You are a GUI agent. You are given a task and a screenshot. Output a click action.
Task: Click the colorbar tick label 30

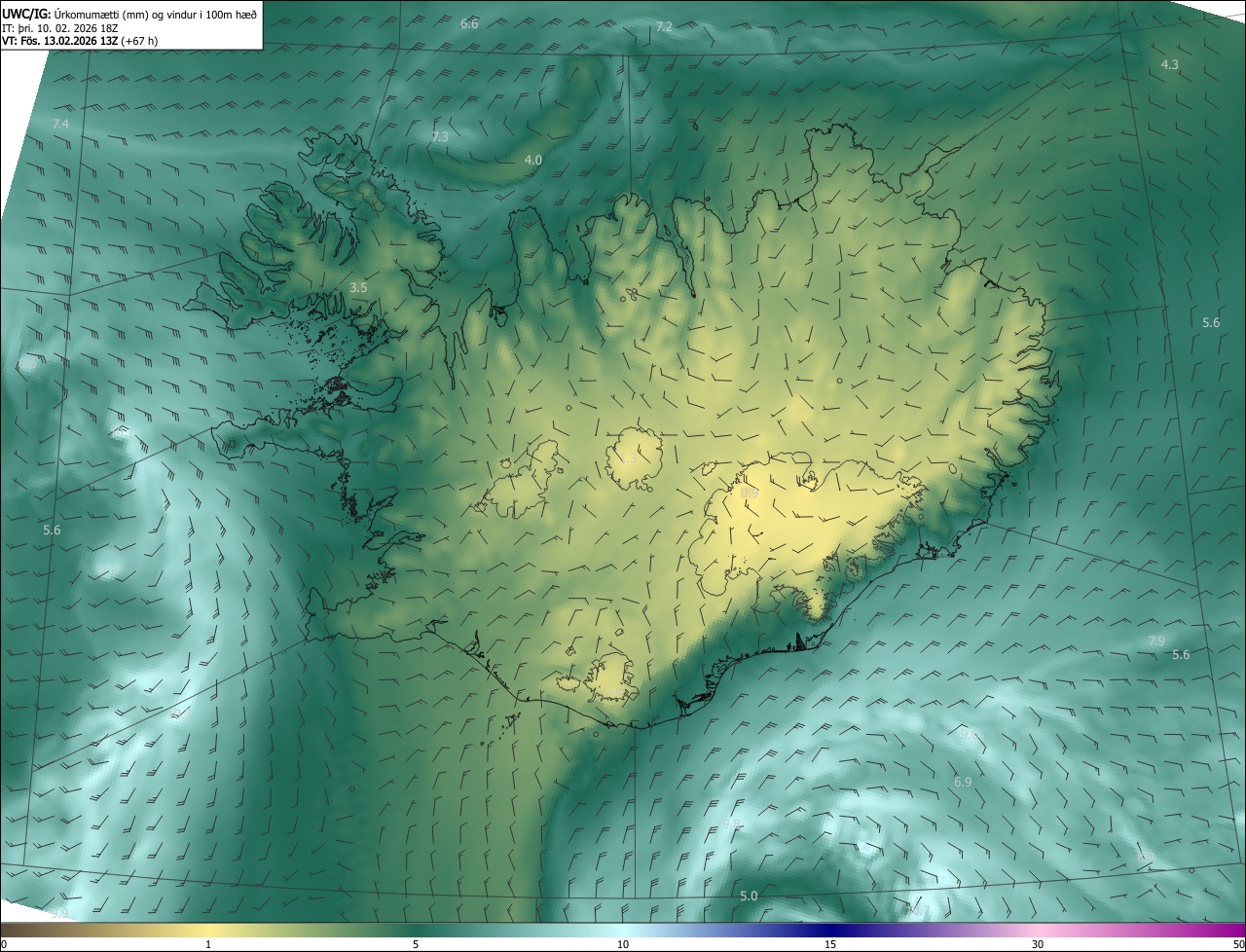tap(1038, 944)
